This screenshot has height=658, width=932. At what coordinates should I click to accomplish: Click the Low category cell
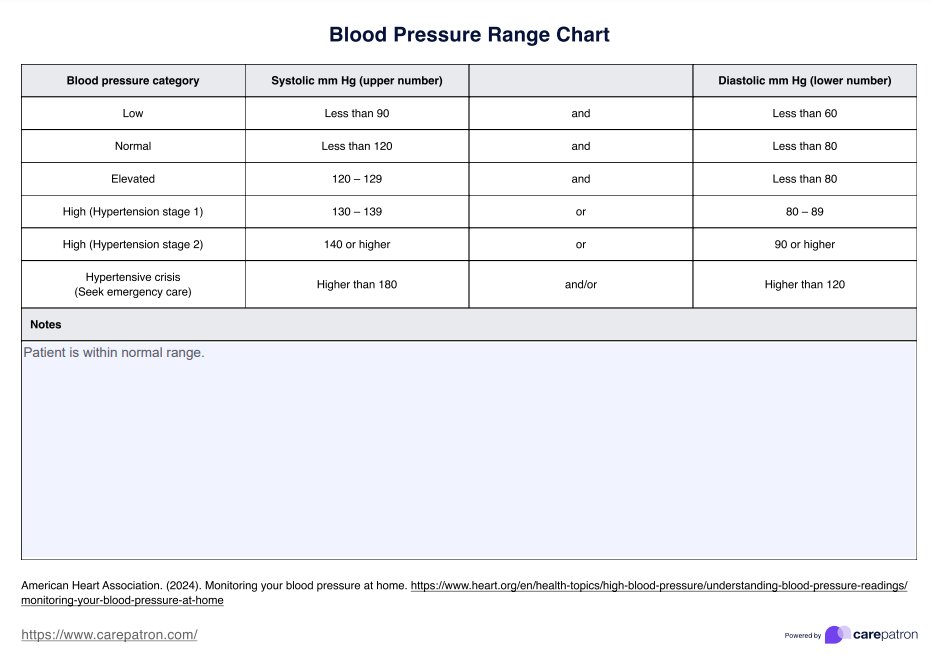click(x=133, y=114)
